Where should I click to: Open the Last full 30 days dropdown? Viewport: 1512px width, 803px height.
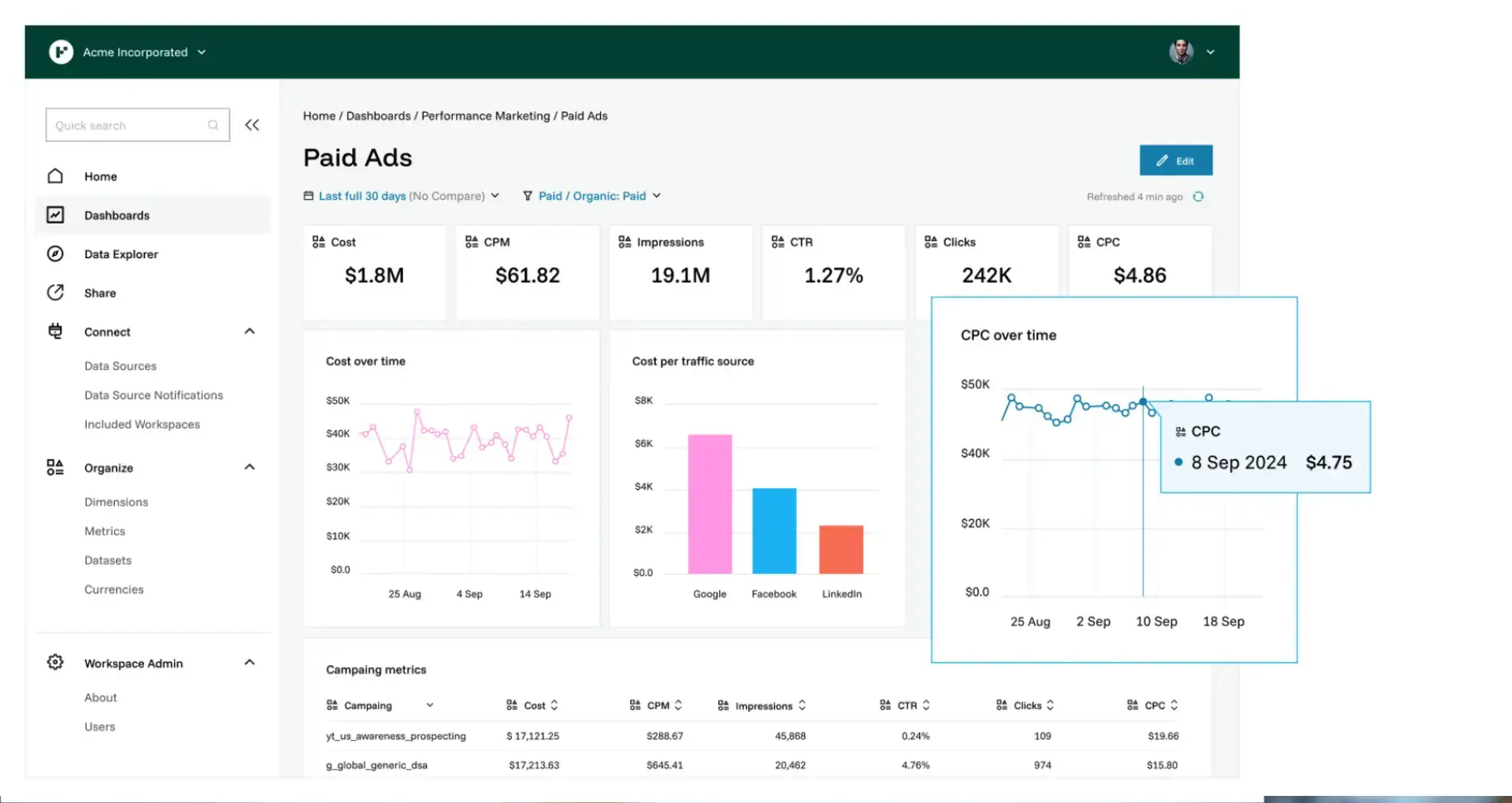pyautogui.click(x=402, y=196)
